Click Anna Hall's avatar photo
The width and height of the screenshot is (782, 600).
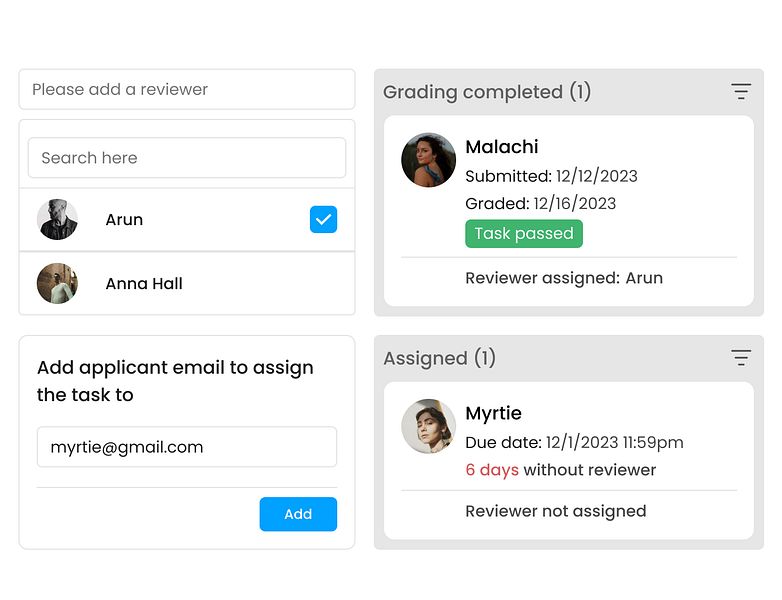(57, 283)
